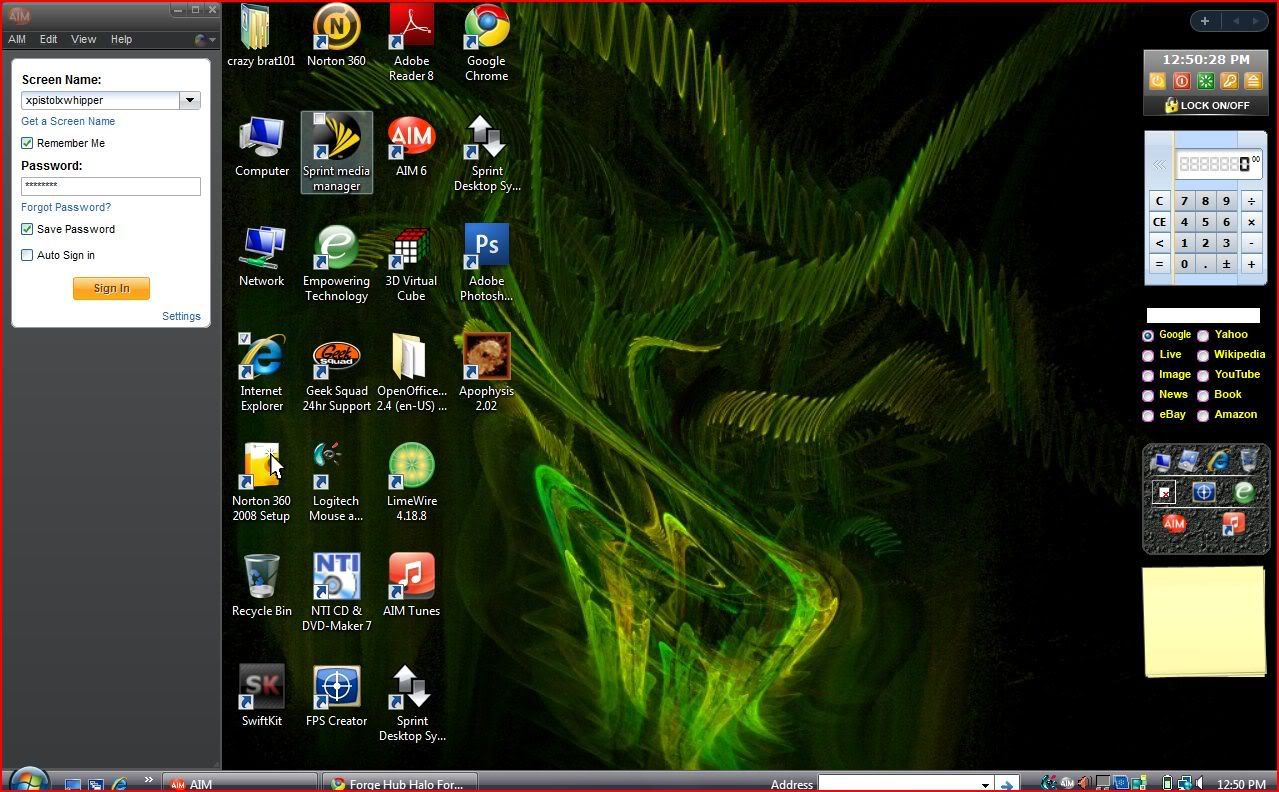Screen dimensions: 1279x792
Task: Click the red shutdown gadget button
Action: [1181, 81]
